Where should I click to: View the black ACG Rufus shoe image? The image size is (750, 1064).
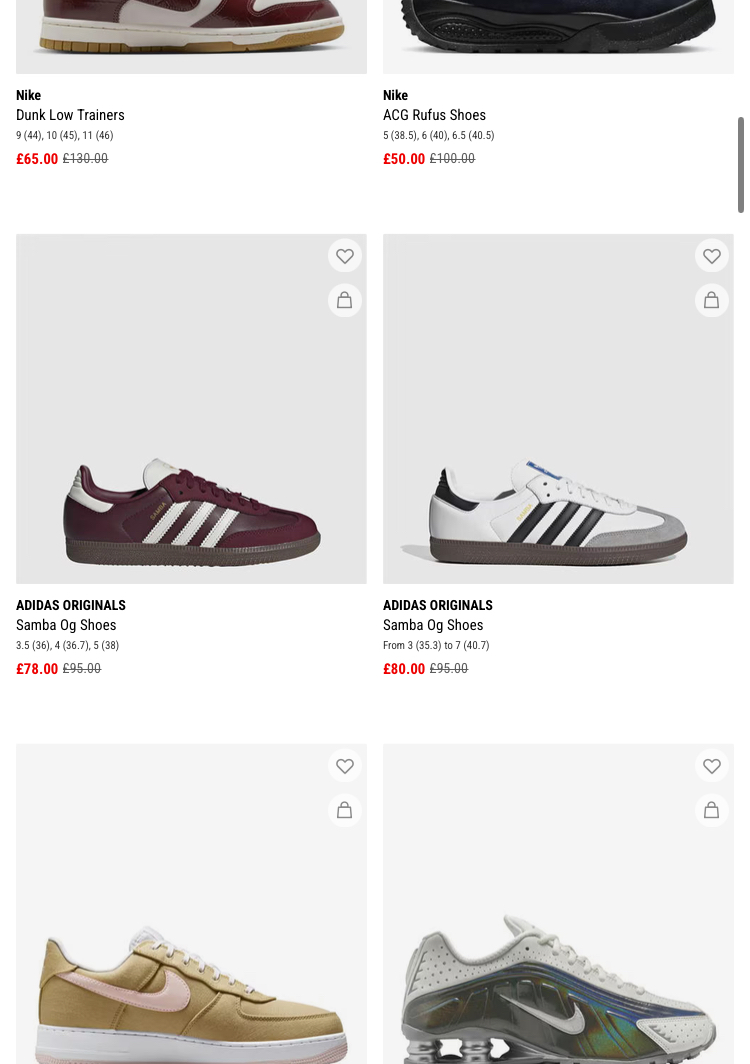558,30
